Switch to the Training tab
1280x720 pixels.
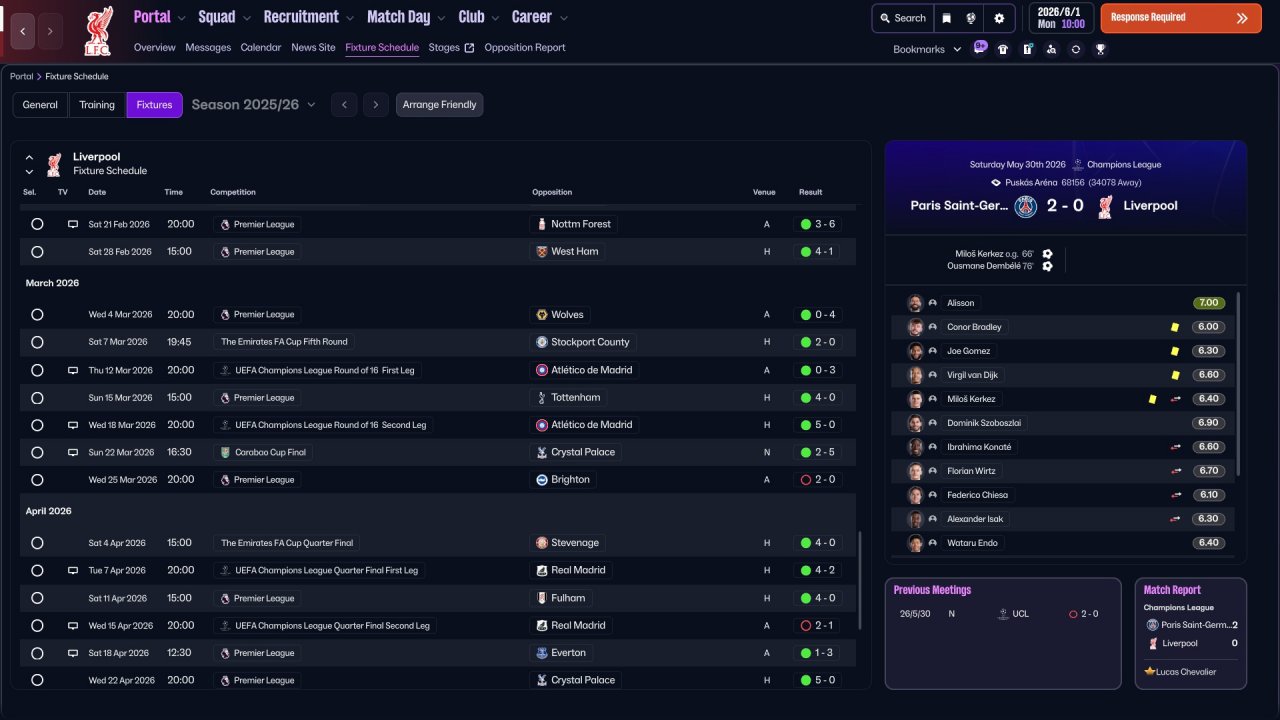click(97, 105)
